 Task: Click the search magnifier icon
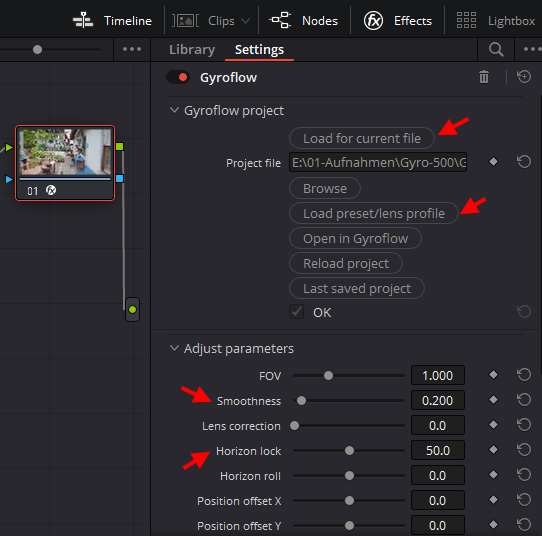click(x=496, y=50)
